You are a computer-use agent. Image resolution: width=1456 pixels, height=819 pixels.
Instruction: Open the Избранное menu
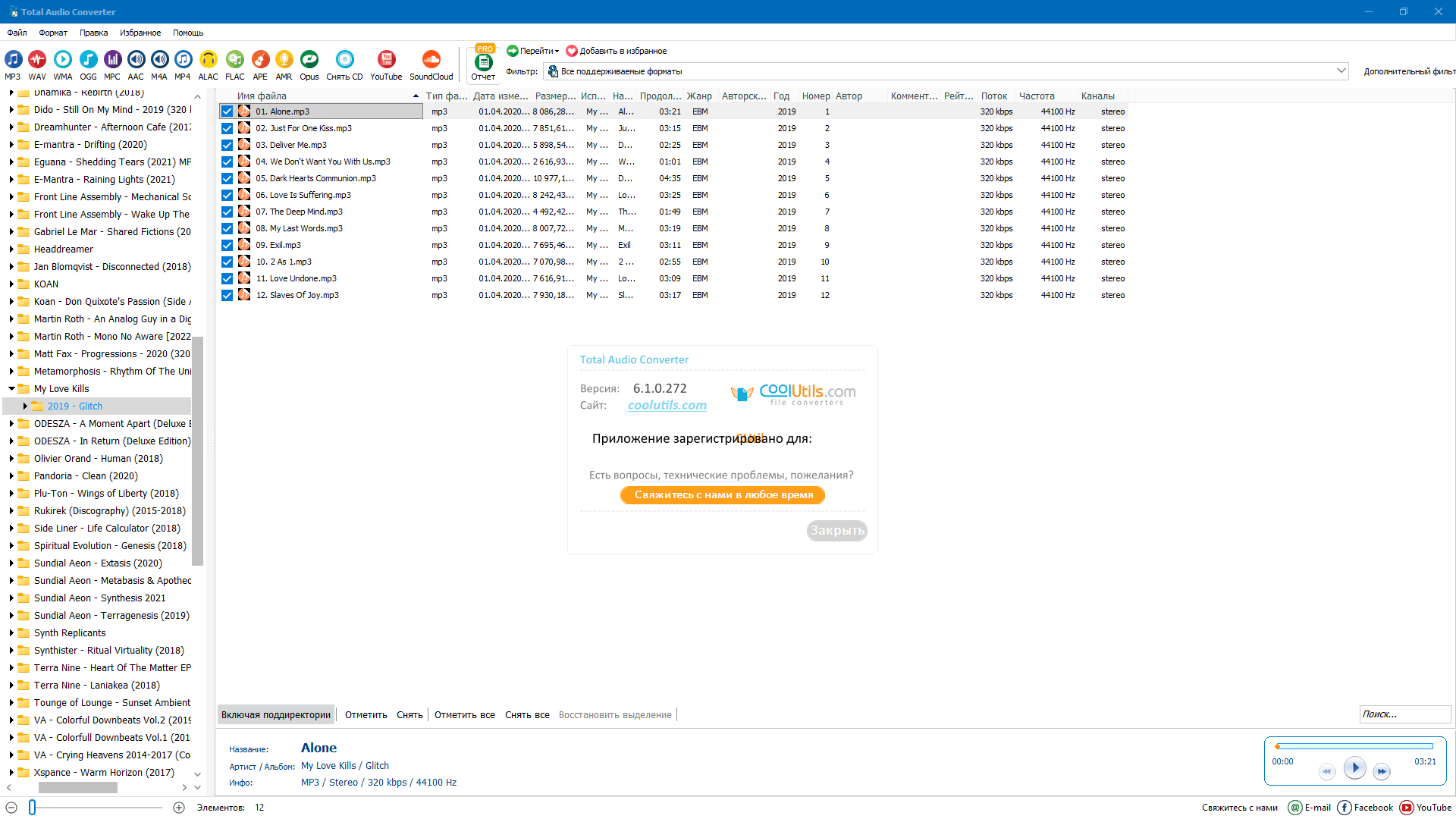point(140,33)
